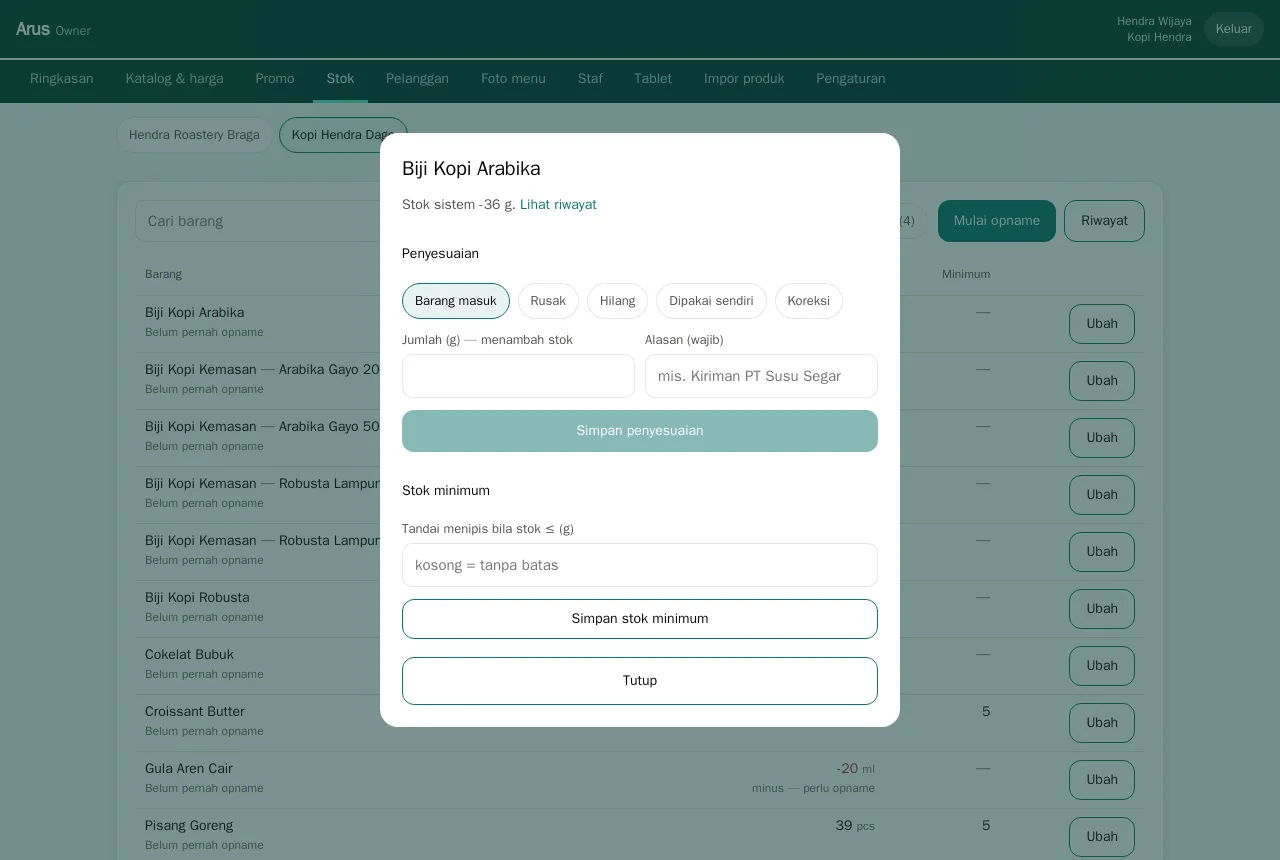The height and width of the screenshot is (860, 1280).
Task: Open the Tablet tab
Action: [x=653, y=79]
